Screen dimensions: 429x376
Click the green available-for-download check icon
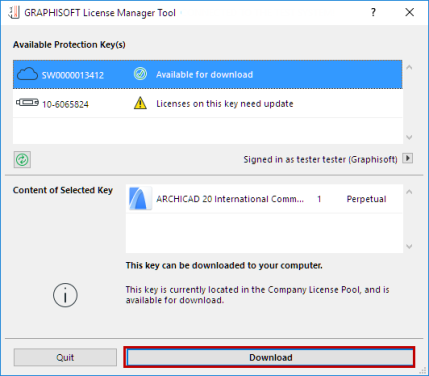(x=140, y=74)
